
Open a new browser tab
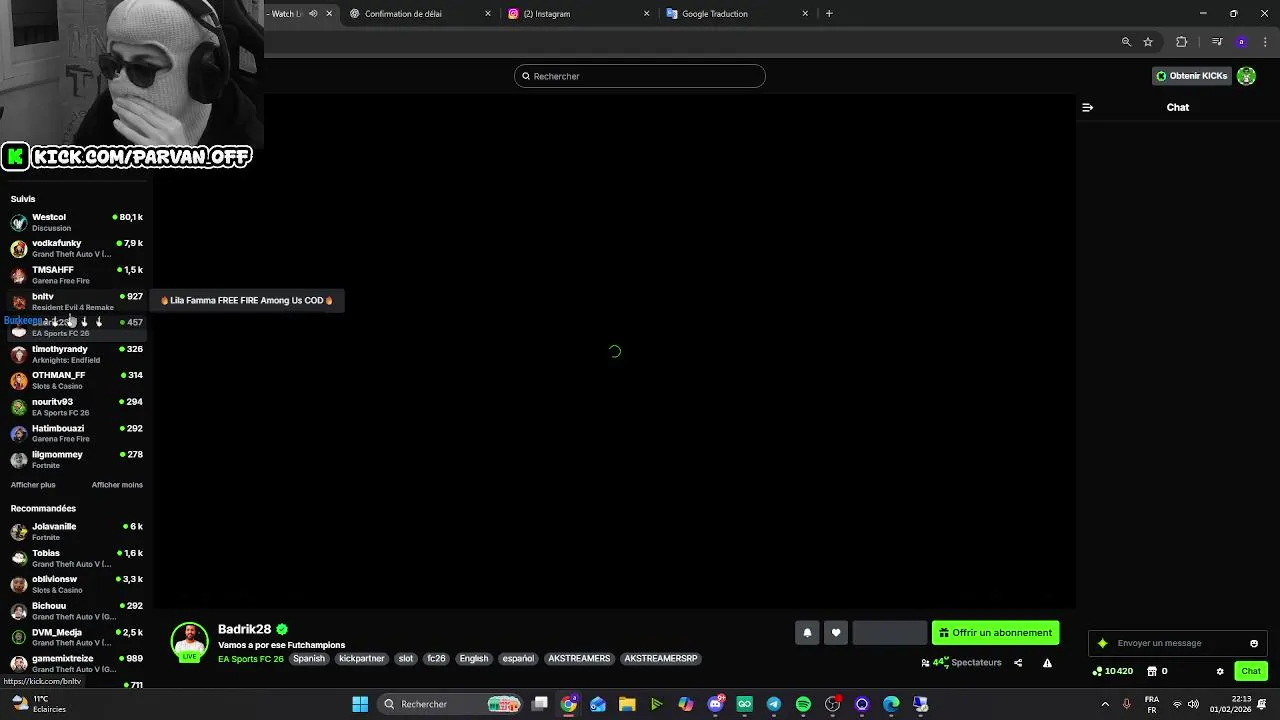(829, 14)
